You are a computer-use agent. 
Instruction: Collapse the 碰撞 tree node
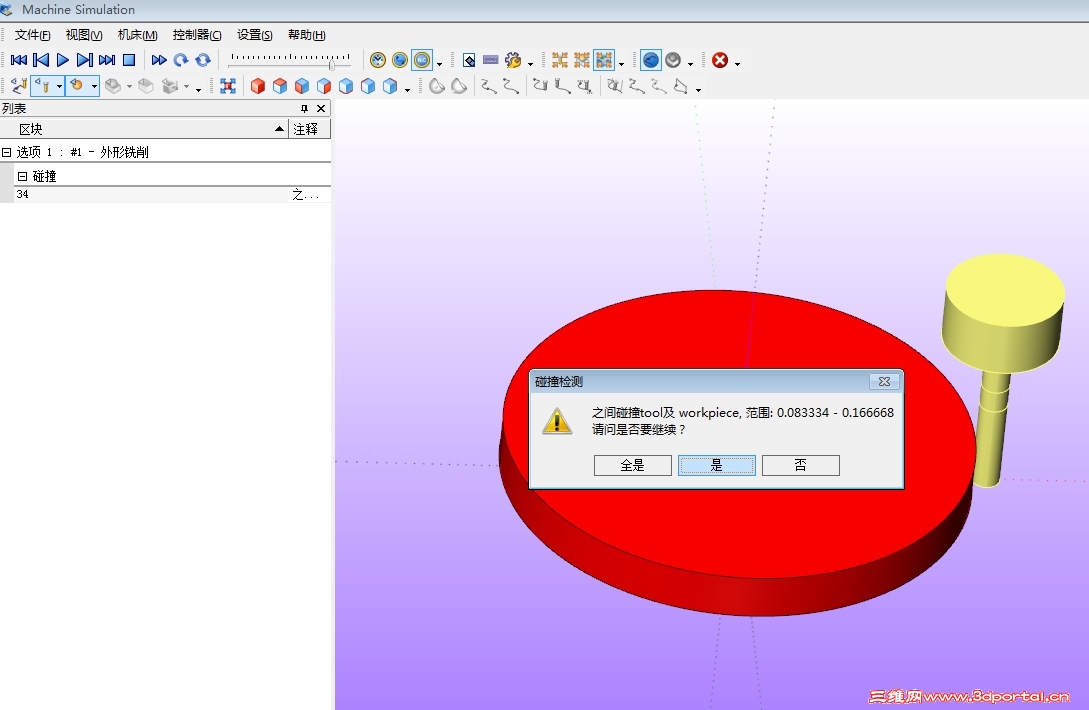[22, 176]
